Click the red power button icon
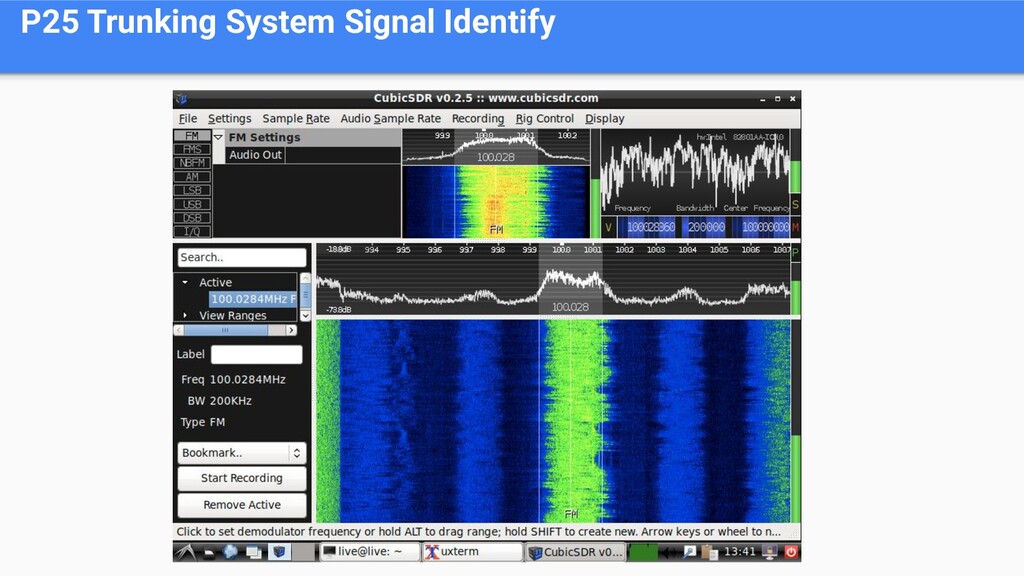 tap(791, 552)
